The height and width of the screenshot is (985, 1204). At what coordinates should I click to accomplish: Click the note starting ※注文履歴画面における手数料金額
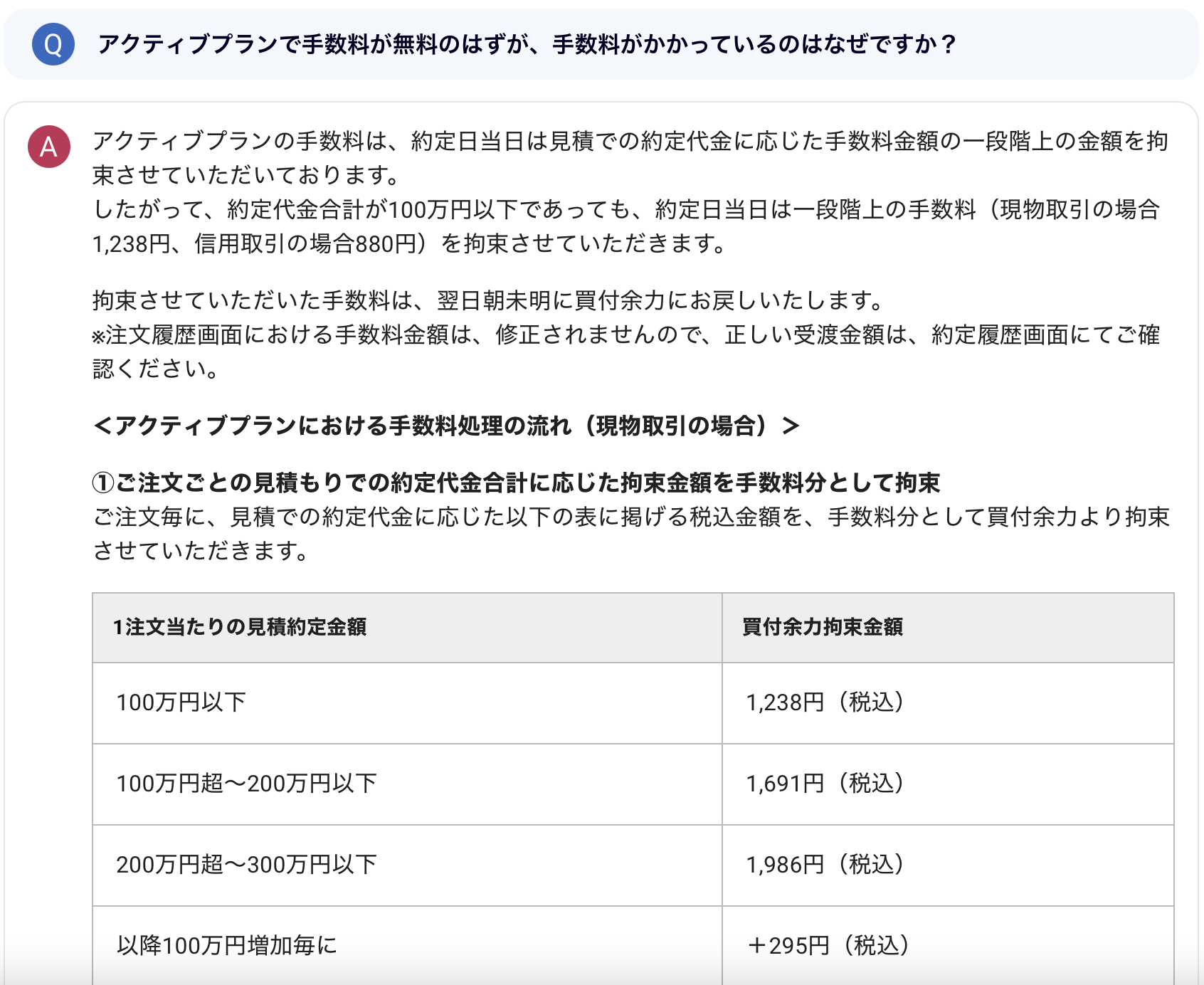(x=627, y=352)
